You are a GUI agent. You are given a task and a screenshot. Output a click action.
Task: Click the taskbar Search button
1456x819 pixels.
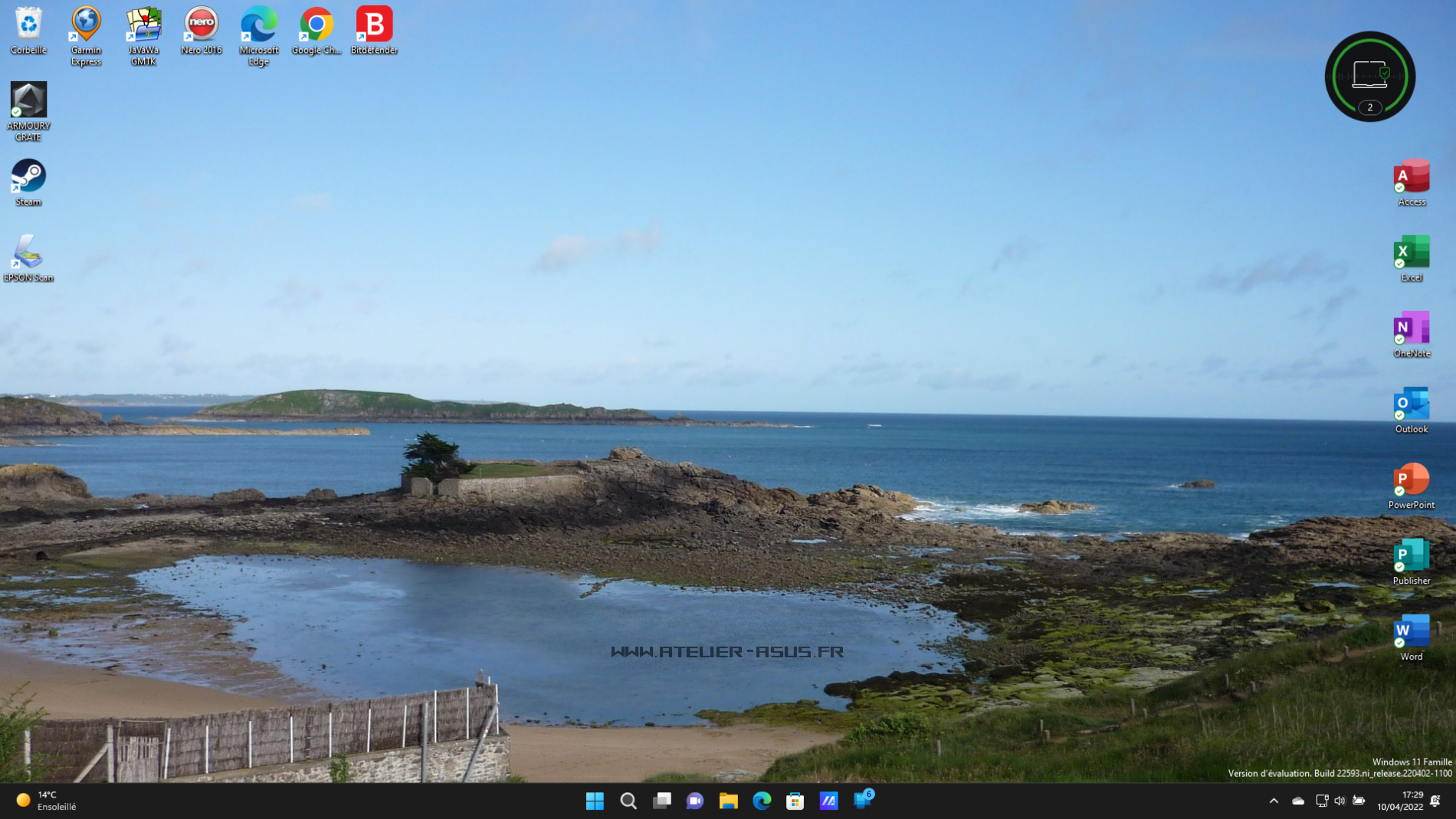(x=628, y=801)
